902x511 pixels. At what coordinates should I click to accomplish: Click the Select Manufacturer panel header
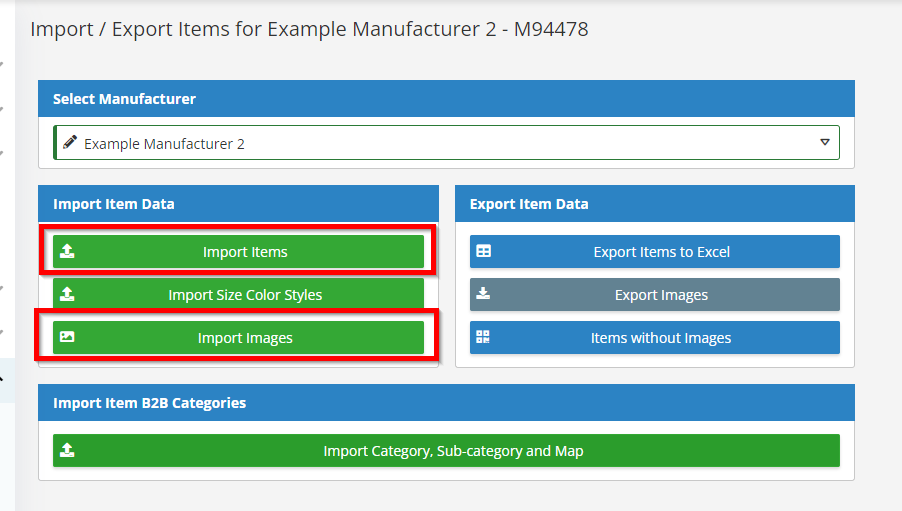pos(446,98)
